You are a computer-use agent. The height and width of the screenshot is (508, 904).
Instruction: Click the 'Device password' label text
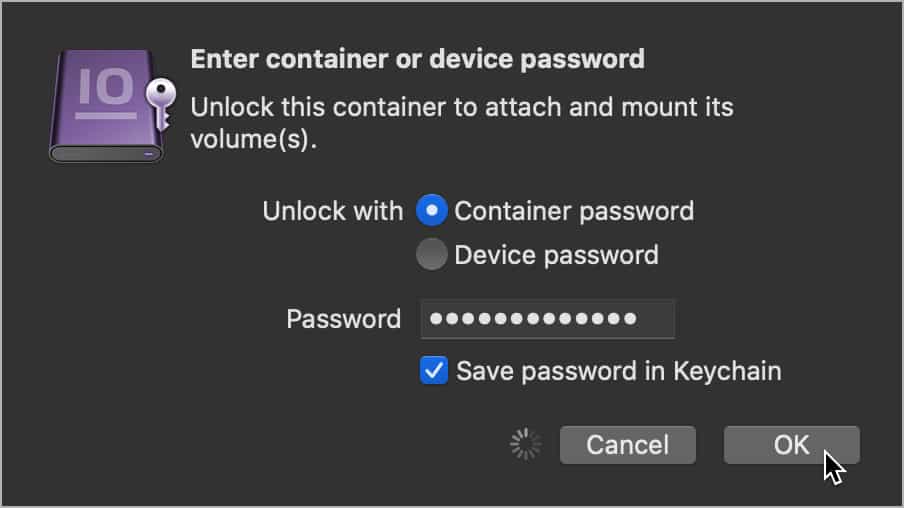click(556, 255)
